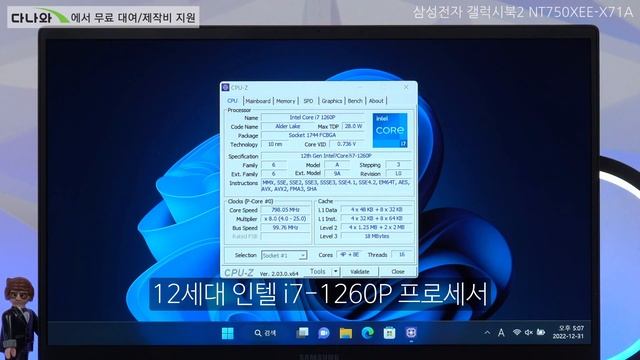Switch to the Bench tab
Viewport: 640px width, 360px height.
click(x=355, y=101)
